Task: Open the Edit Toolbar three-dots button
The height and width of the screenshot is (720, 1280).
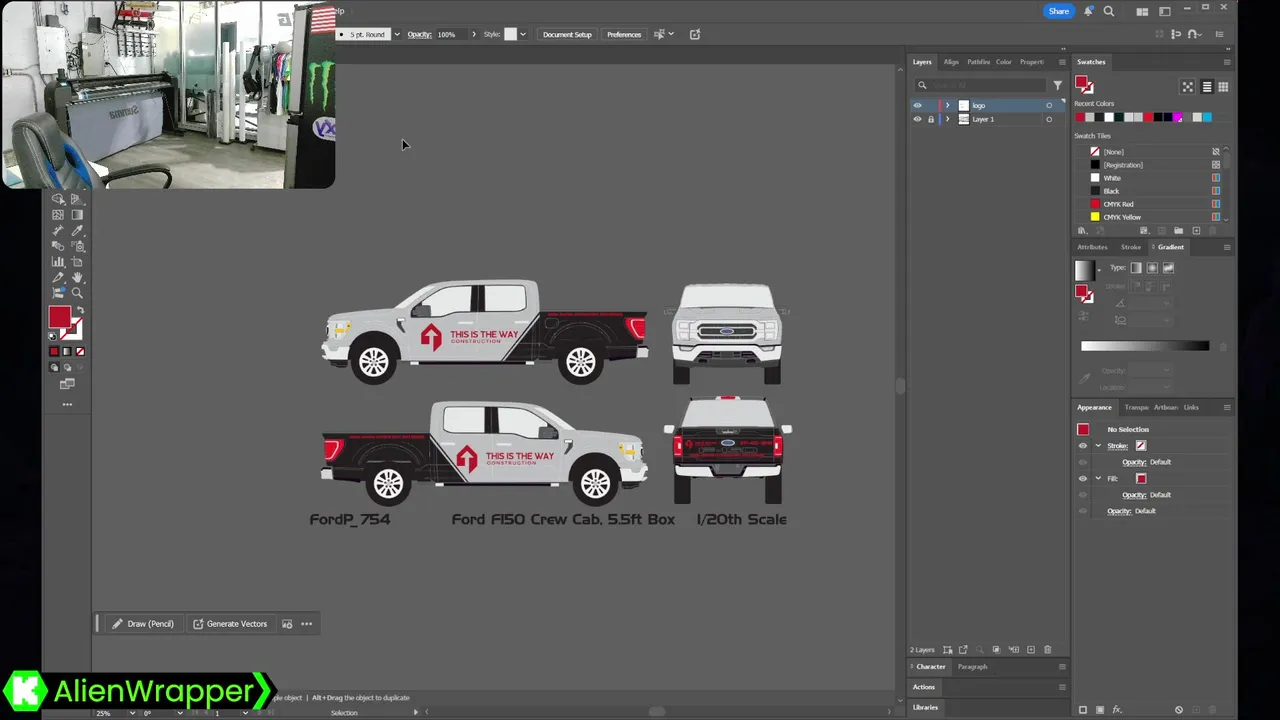Action: (x=67, y=405)
